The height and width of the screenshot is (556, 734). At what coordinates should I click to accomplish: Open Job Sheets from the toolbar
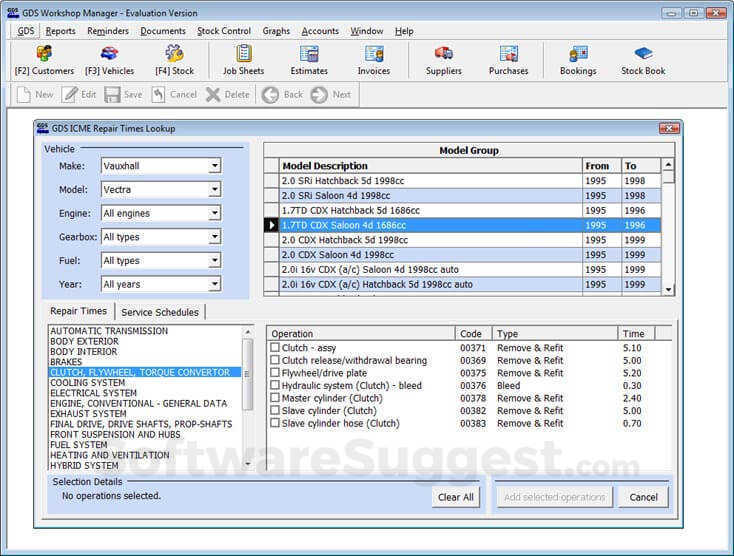point(243,59)
